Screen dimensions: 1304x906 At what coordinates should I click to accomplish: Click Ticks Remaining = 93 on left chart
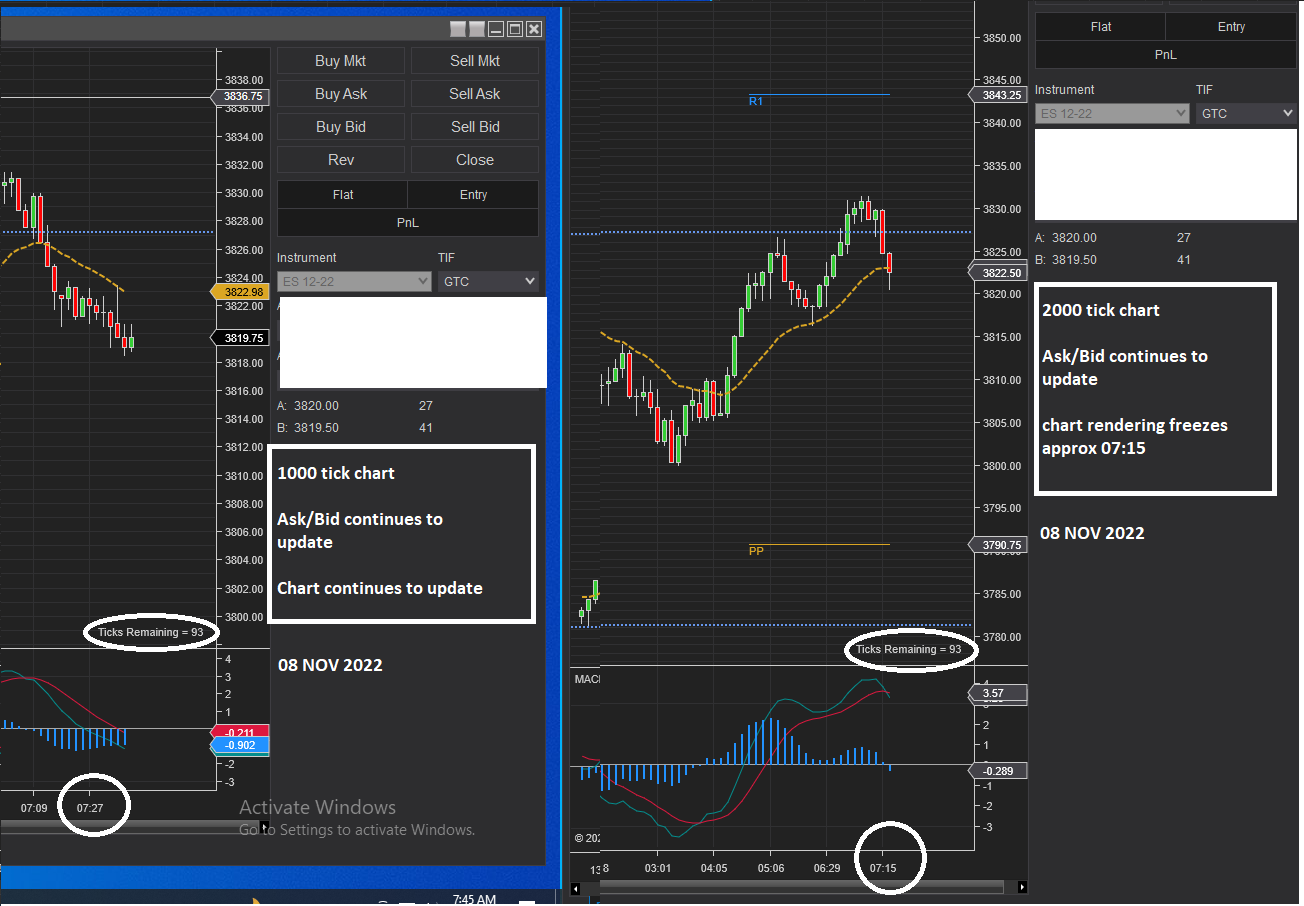150,632
